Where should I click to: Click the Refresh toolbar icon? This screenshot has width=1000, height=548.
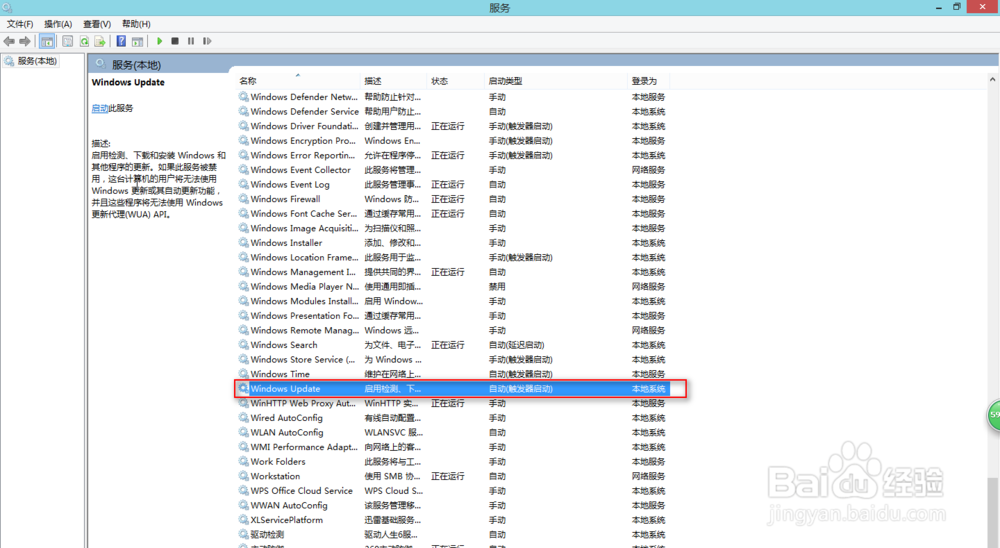[x=84, y=41]
